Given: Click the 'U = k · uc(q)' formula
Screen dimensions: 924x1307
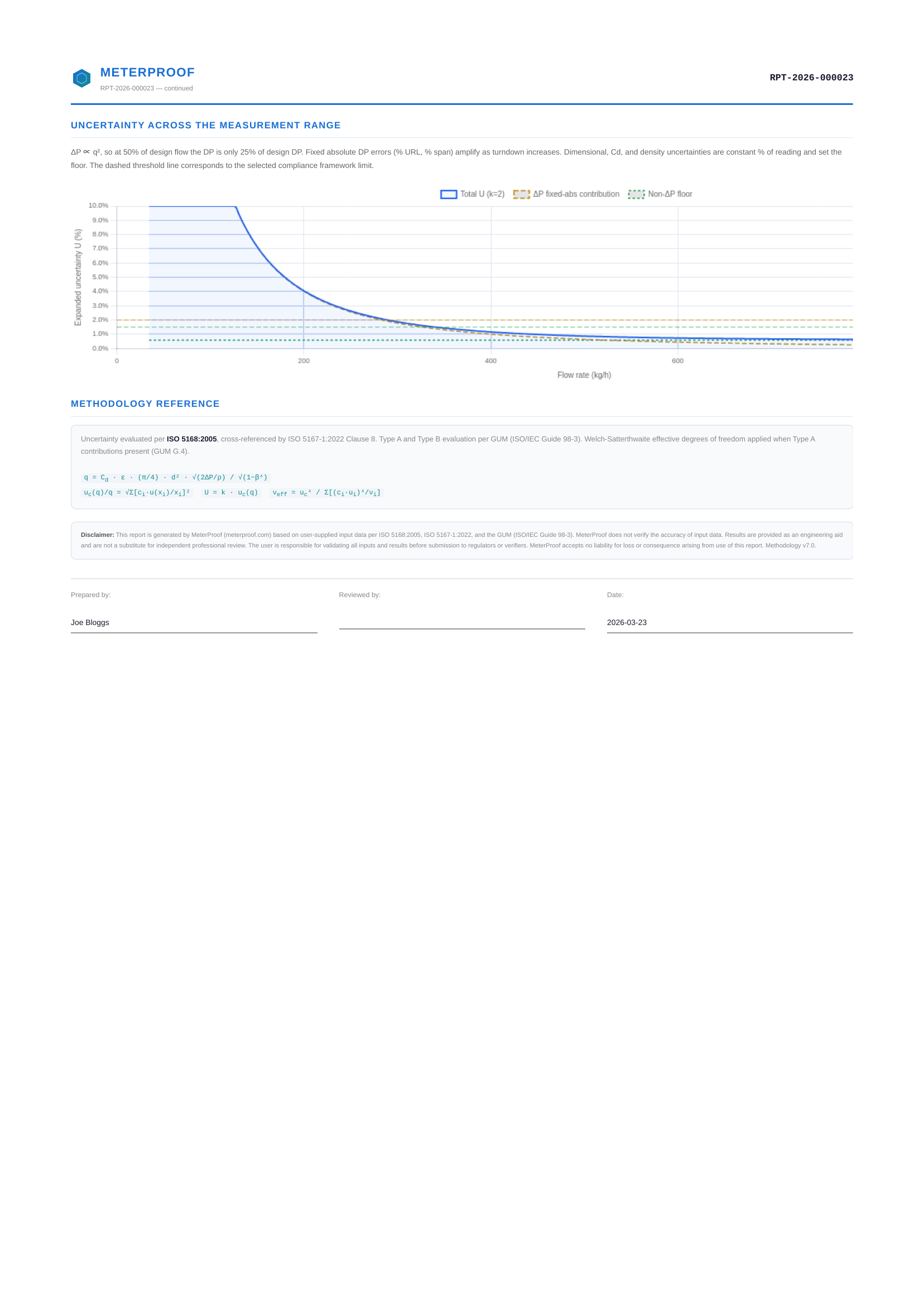Looking at the screenshot, I should click(231, 492).
